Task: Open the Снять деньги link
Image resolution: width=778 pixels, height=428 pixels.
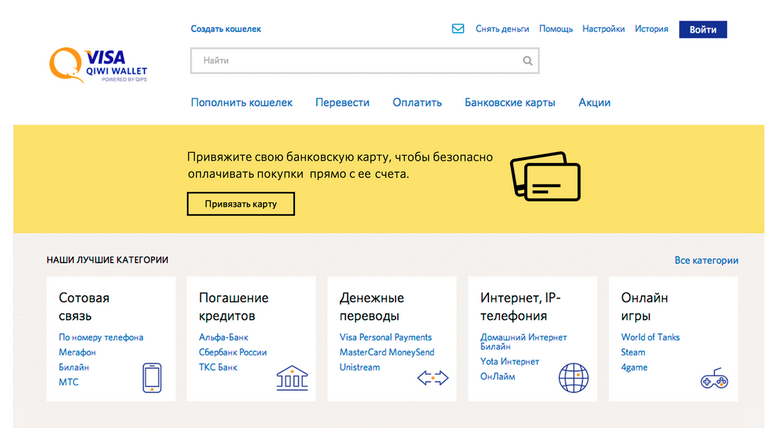Action: [502, 29]
